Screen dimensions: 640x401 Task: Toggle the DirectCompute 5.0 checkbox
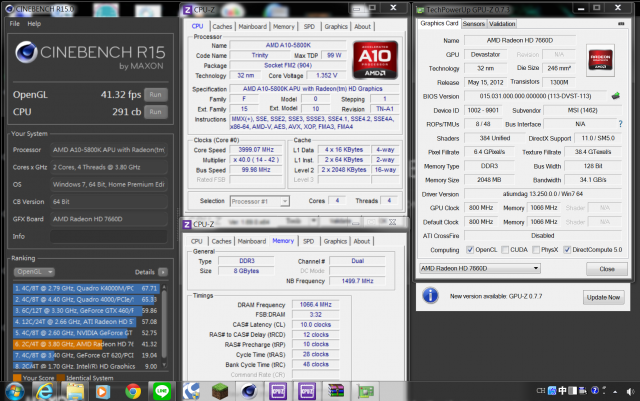pyautogui.click(x=567, y=250)
